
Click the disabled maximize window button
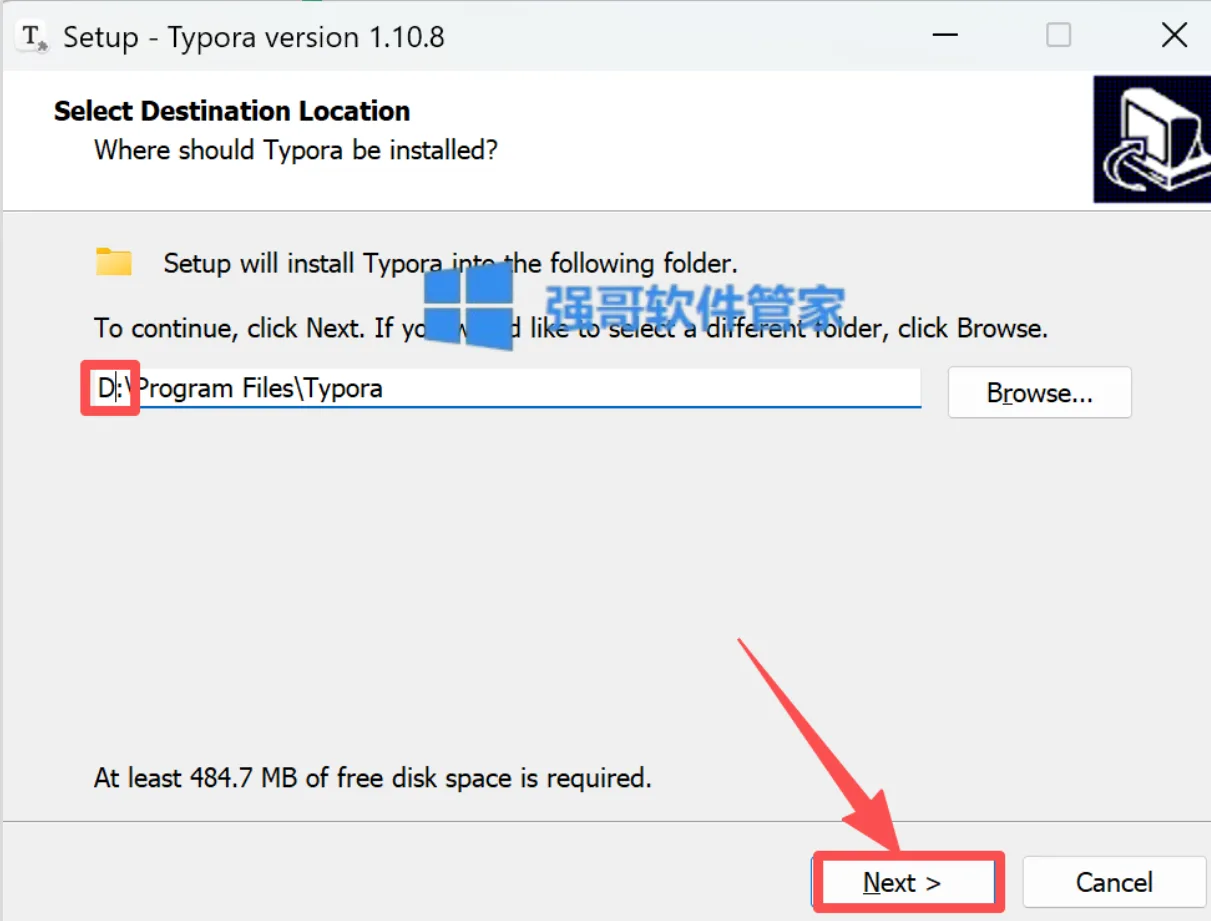tap(1058, 36)
